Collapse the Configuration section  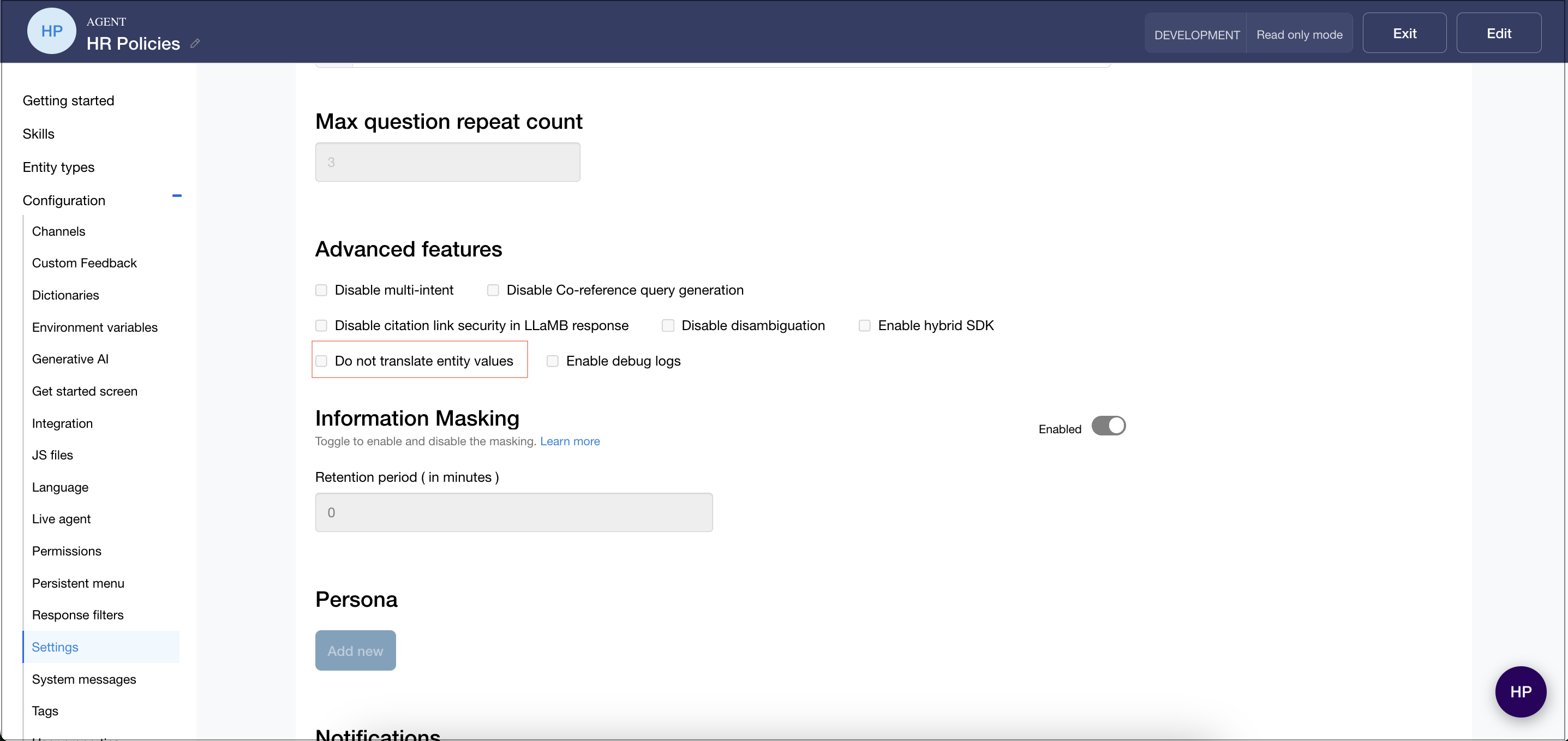[x=177, y=196]
